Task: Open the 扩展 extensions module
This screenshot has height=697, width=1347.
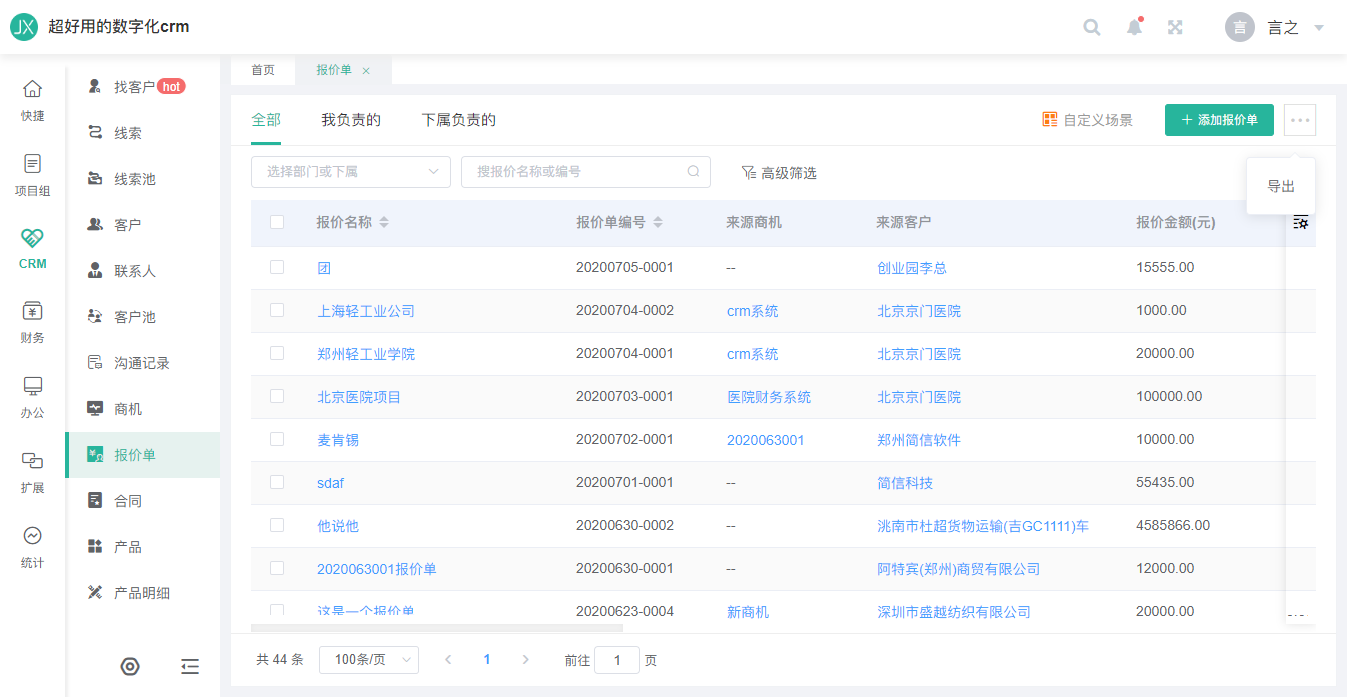Action: click(33, 472)
